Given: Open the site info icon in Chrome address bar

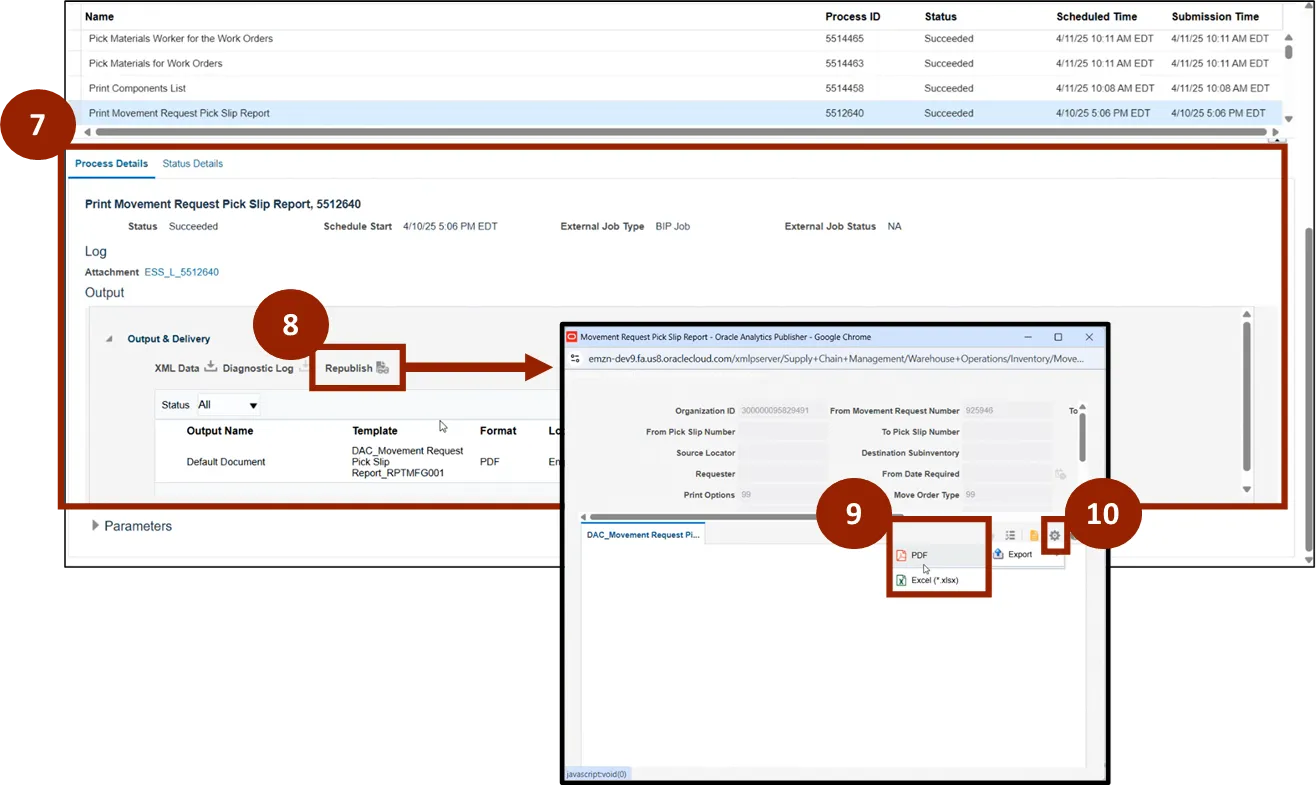Looking at the screenshot, I should point(576,358).
